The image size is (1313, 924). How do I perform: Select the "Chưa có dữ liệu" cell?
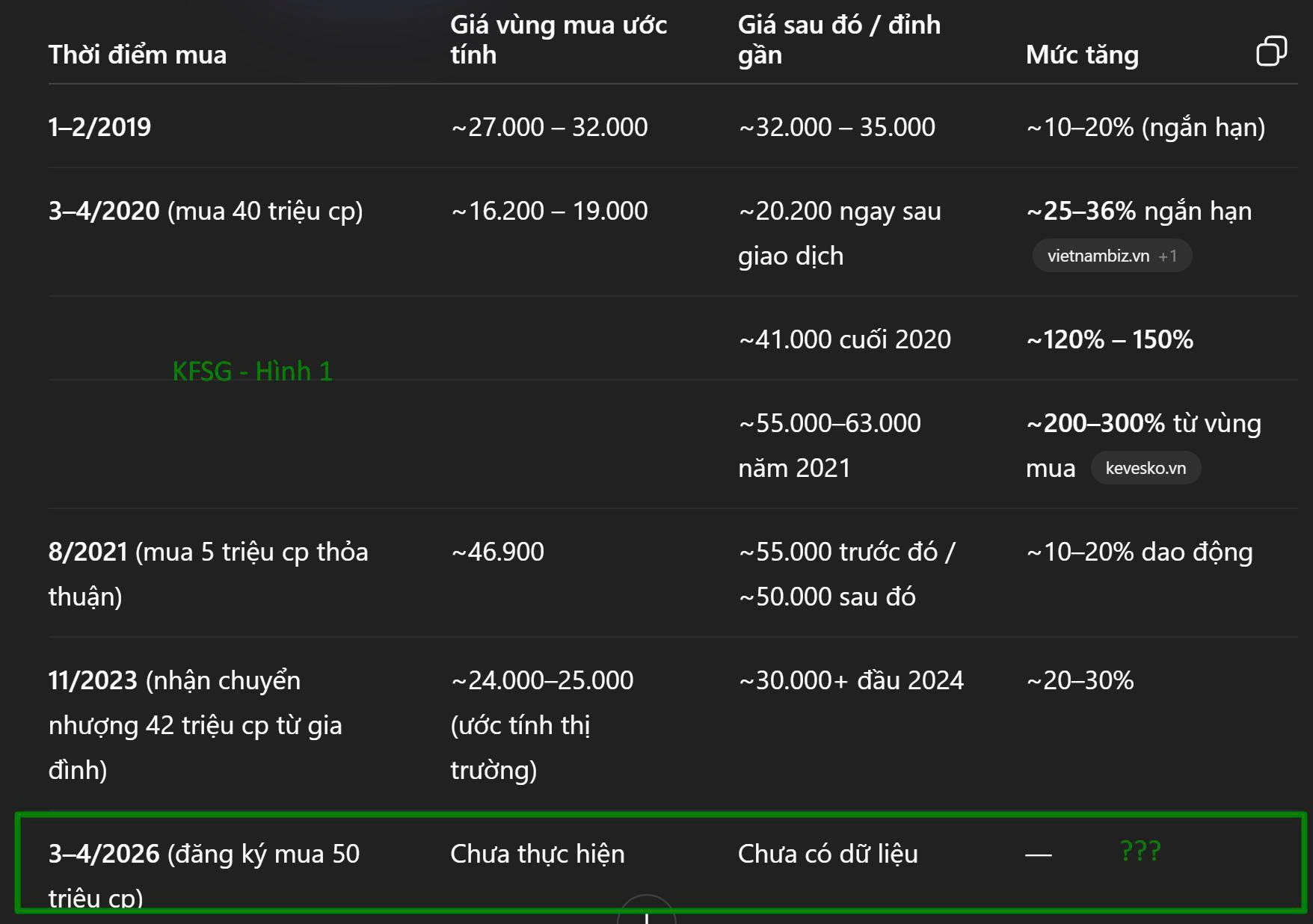click(827, 854)
